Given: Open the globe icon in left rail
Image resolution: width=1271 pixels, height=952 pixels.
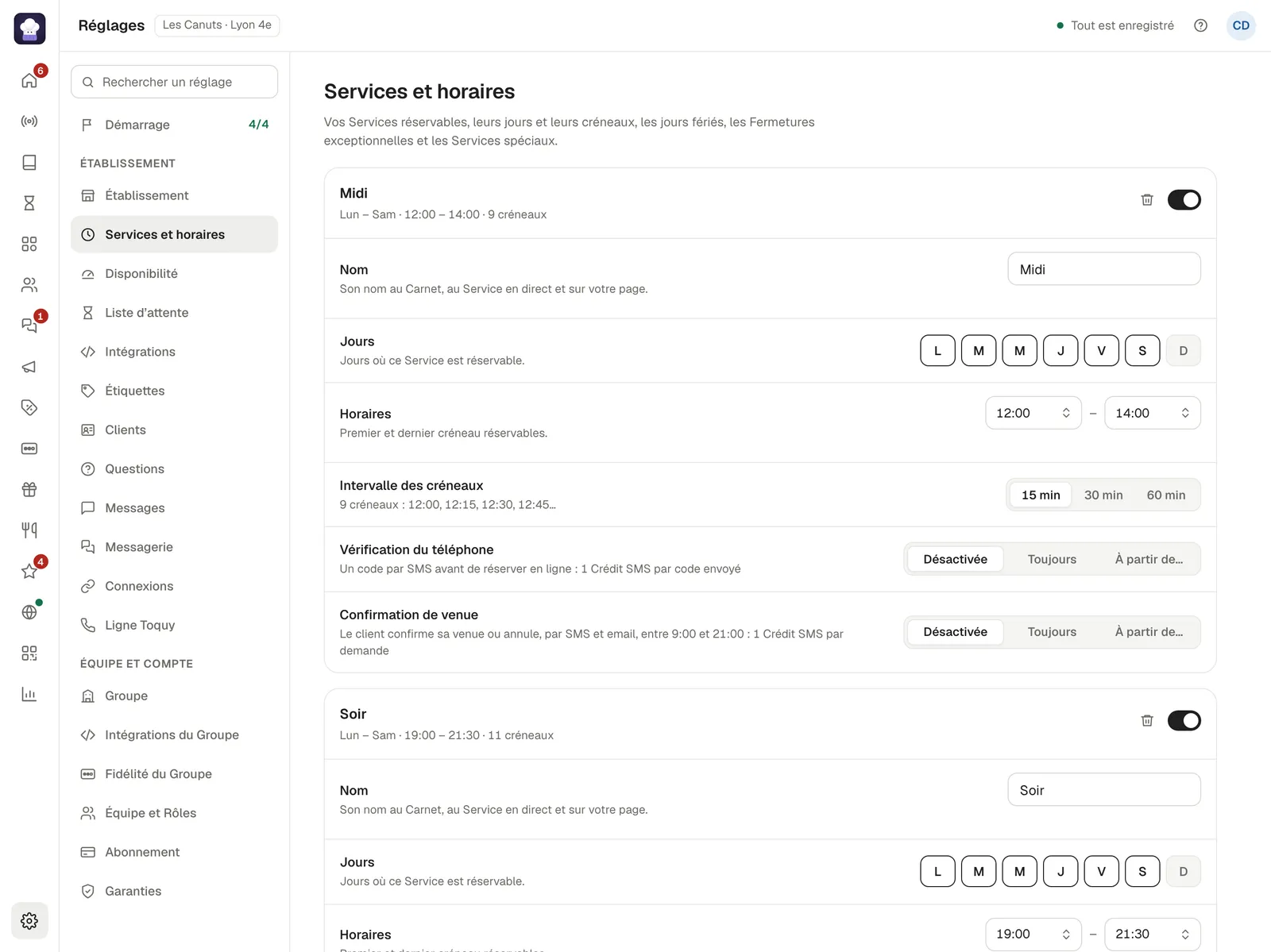Looking at the screenshot, I should (29, 612).
